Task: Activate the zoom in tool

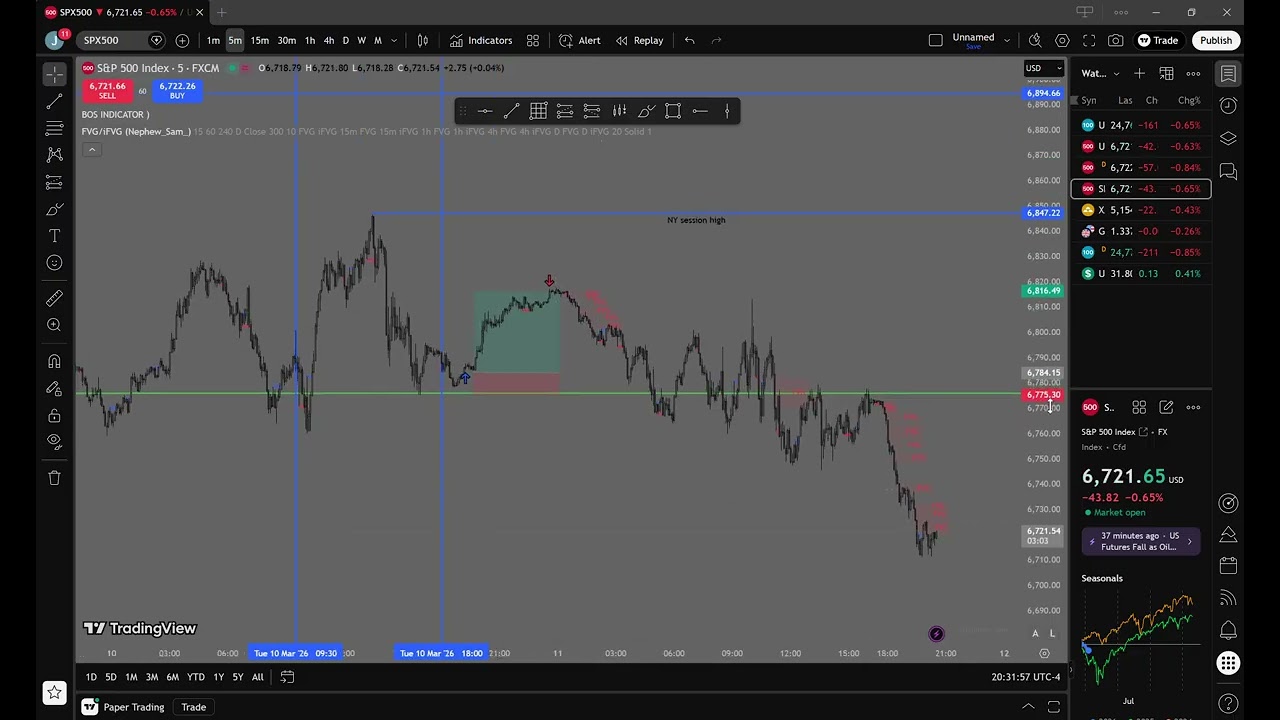Action: click(x=54, y=325)
